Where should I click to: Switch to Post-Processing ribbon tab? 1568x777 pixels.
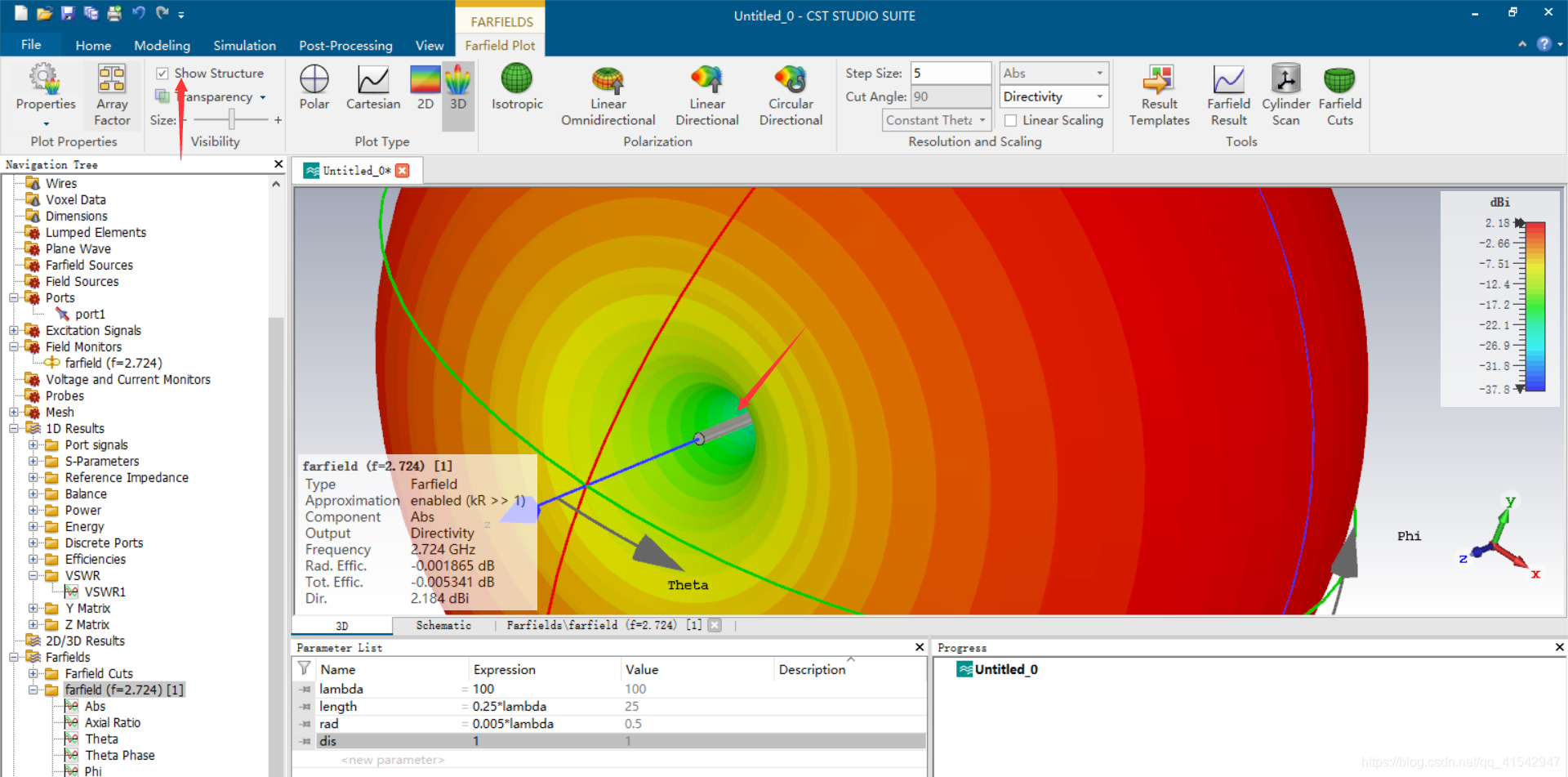tap(345, 46)
